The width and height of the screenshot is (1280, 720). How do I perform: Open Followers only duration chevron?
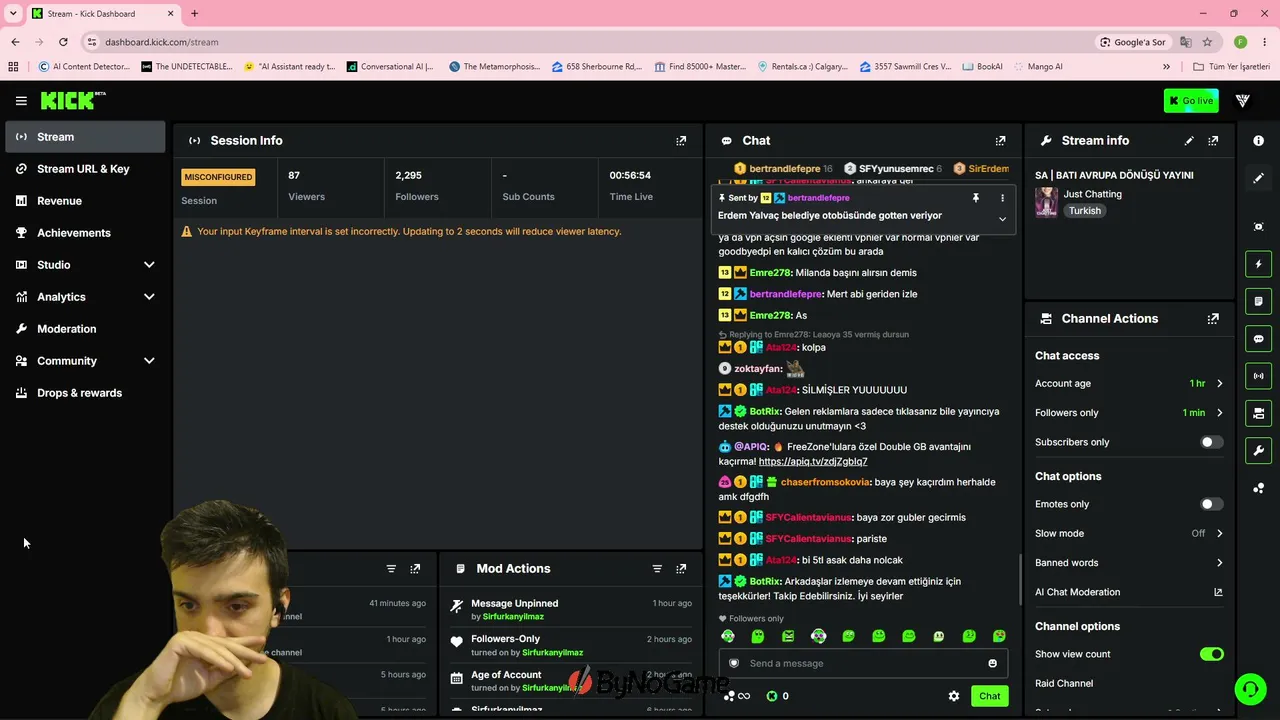(1219, 413)
